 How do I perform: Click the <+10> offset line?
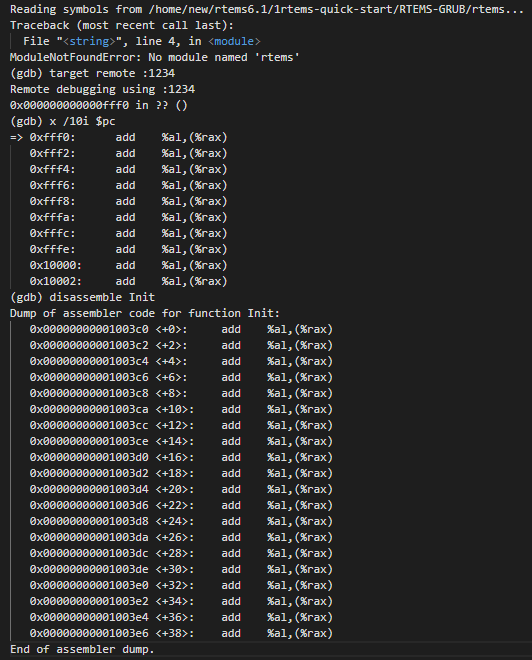tap(181, 409)
